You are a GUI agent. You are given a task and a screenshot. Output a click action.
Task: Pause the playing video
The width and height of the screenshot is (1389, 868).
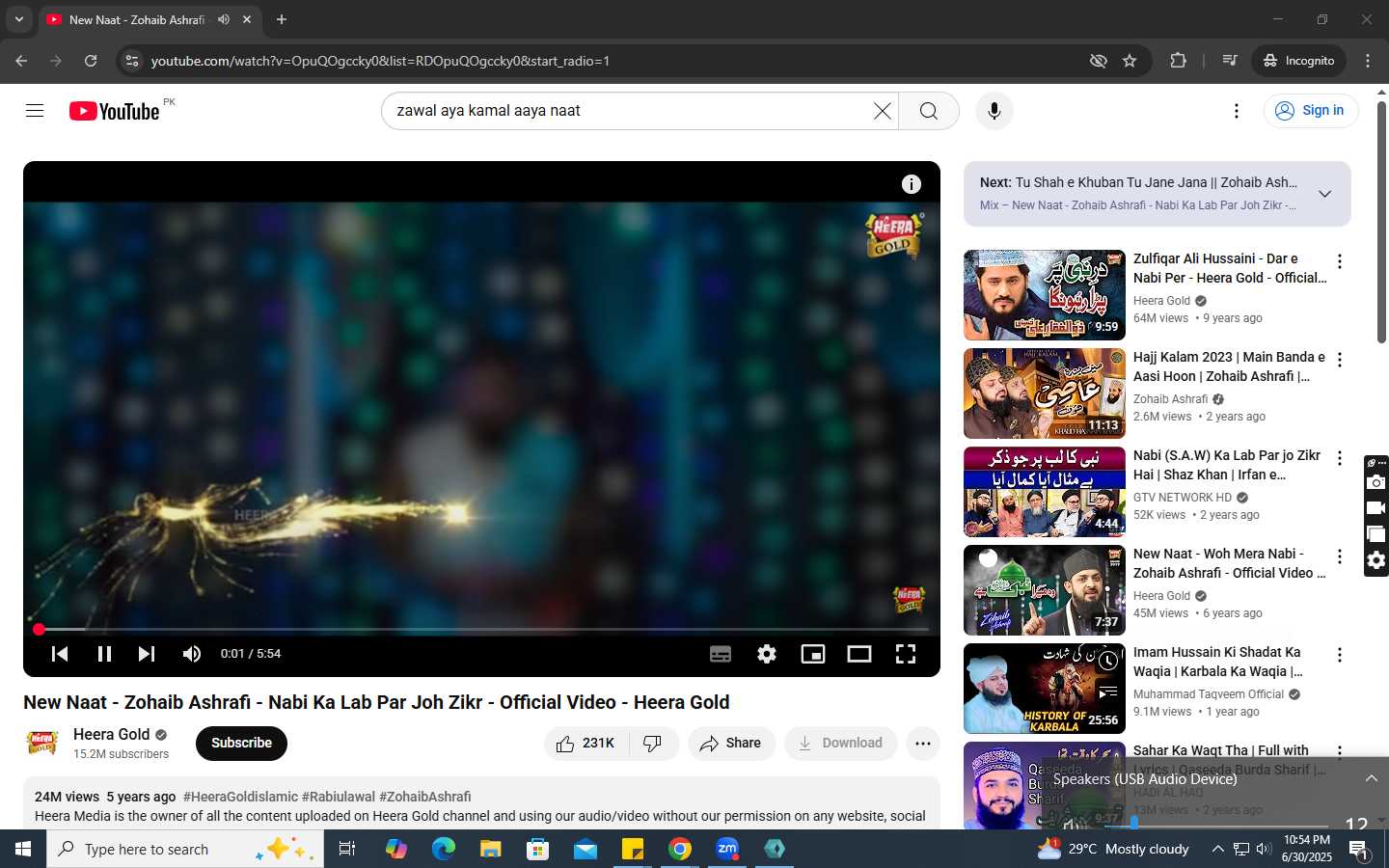[x=104, y=654]
